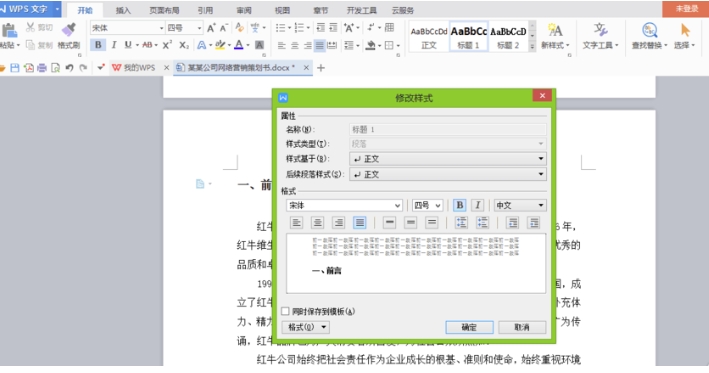
Task: Click Print Preview icon in quick toolbar
Action: [x=56, y=68]
